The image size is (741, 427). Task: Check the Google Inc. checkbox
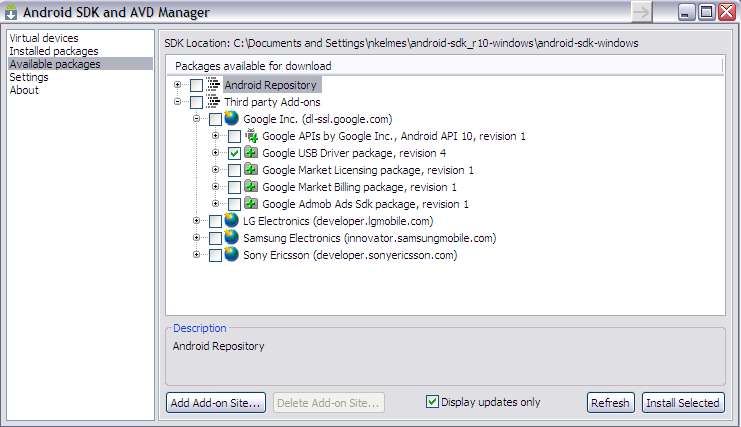click(215, 119)
